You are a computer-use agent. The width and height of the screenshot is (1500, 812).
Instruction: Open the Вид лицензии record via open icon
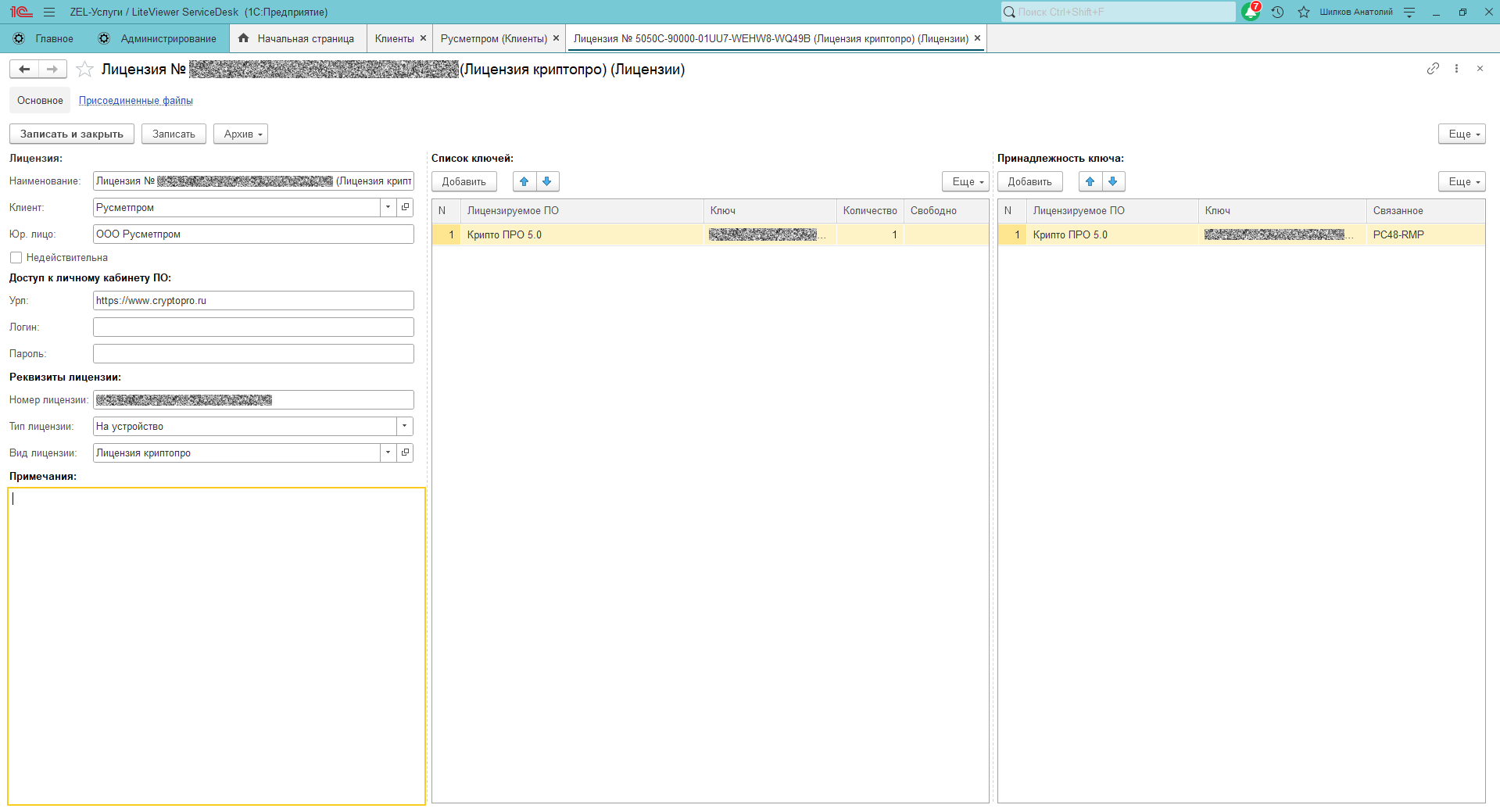(405, 453)
